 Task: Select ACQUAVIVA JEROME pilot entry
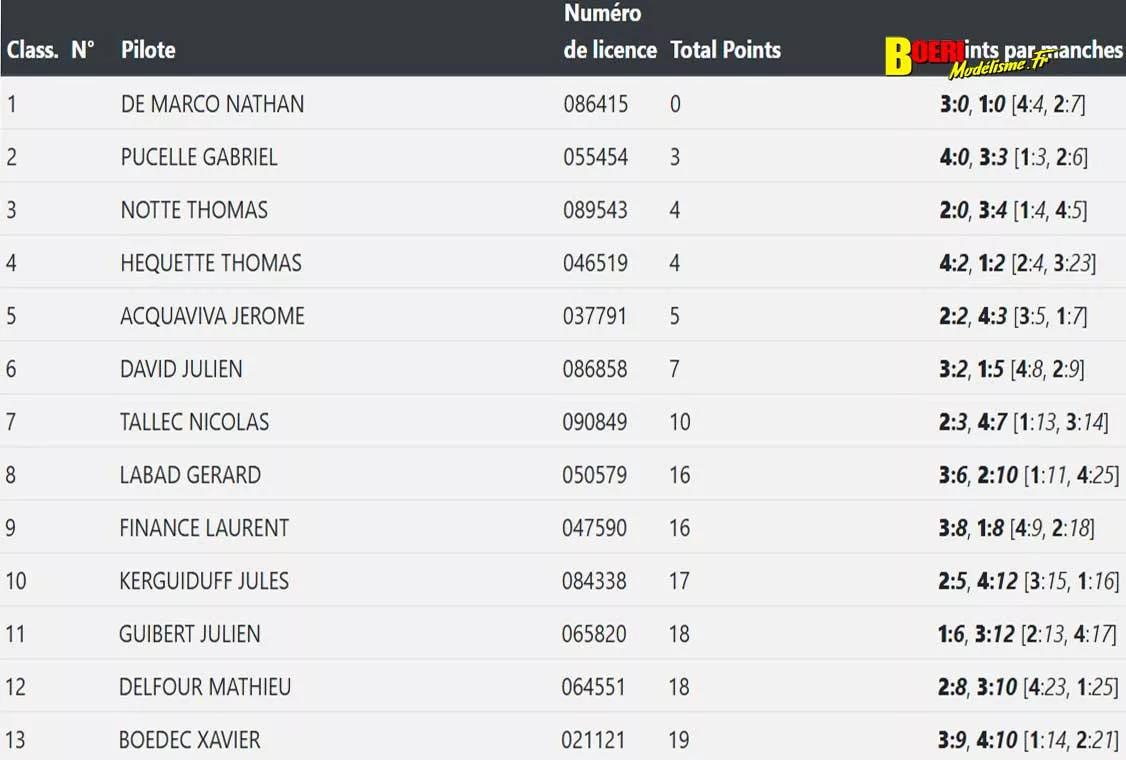[212, 316]
